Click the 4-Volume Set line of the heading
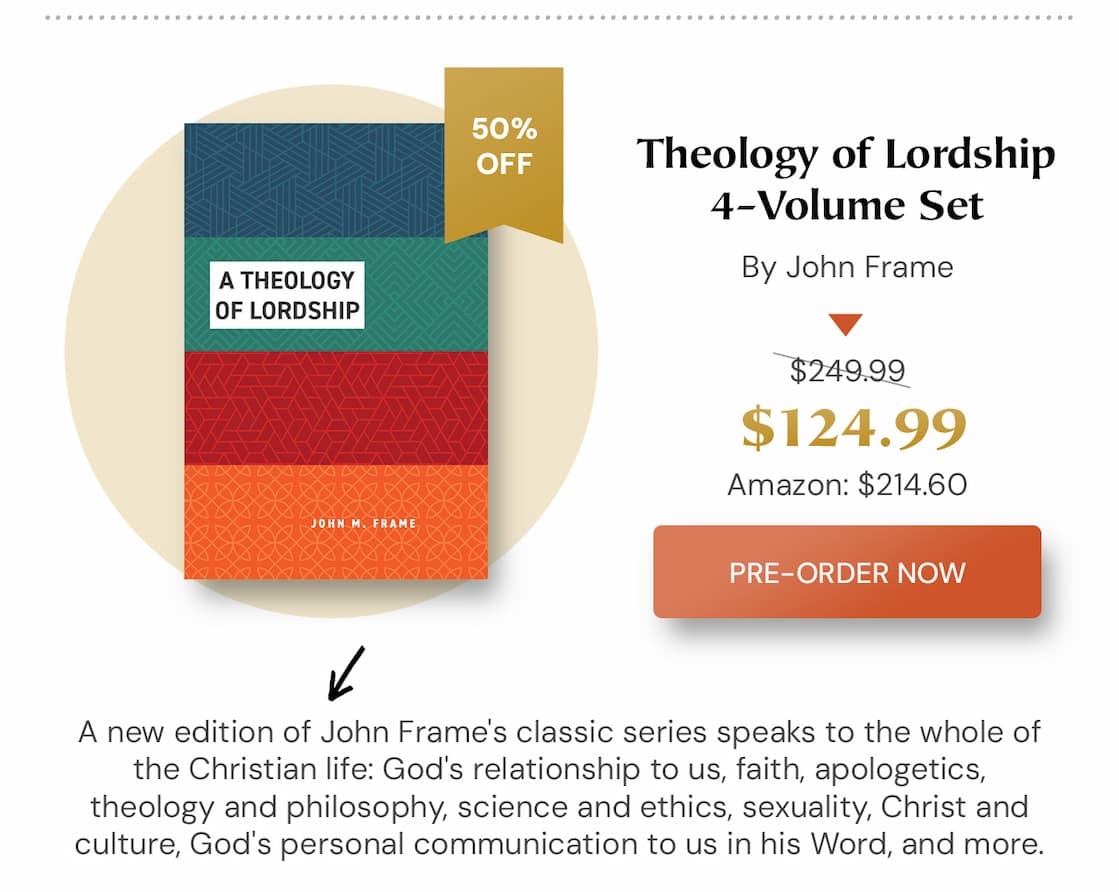The width and height of the screenshot is (1119, 892). tap(847, 205)
